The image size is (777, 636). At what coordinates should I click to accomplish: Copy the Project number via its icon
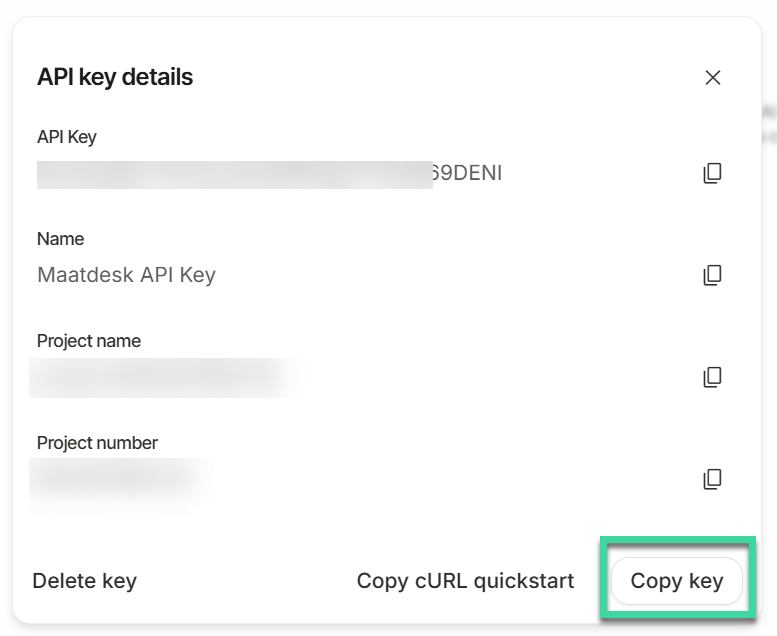click(712, 479)
